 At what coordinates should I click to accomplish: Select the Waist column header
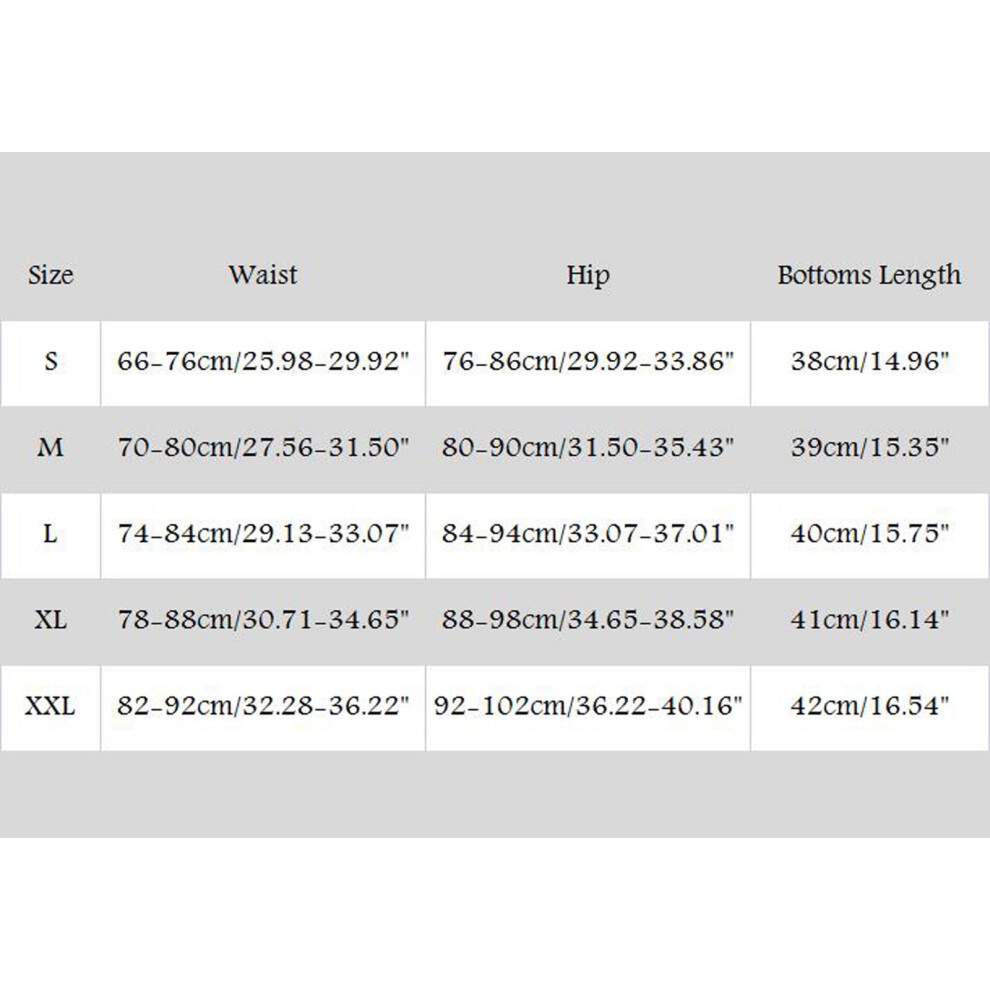click(x=263, y=275)
